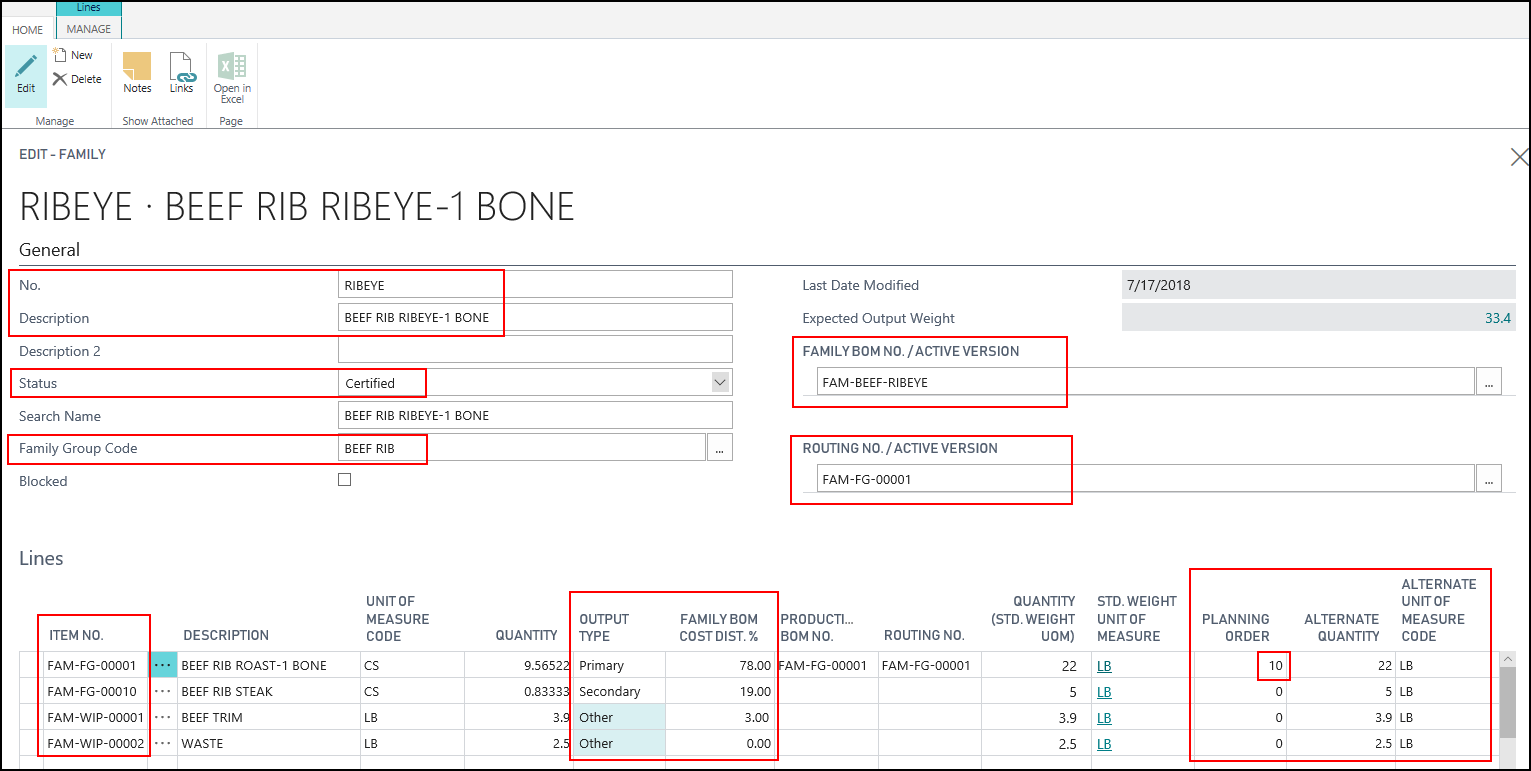
Task: Click the Search Name field
Action: (x=535, y=415)
